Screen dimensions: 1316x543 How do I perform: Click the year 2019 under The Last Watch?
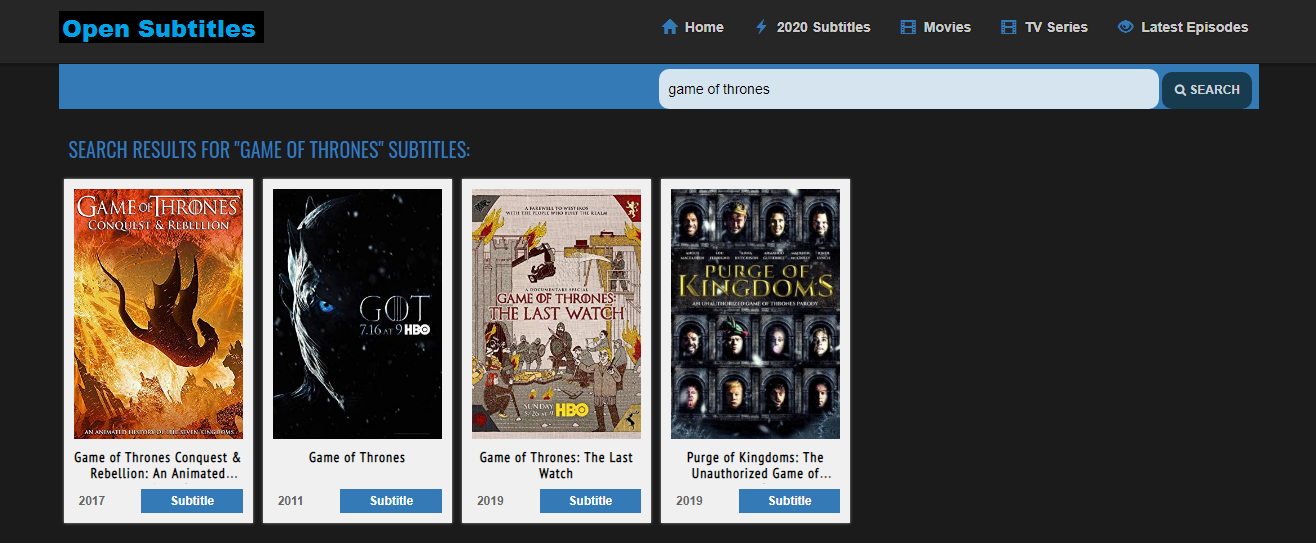pyautogui.click(x=490, y=501)
